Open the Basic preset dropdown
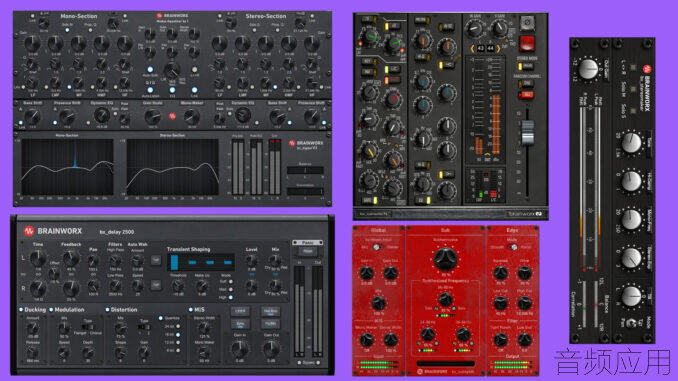Image resolution: width=678 pixels, height=381 pixels. tap(307, 243)
